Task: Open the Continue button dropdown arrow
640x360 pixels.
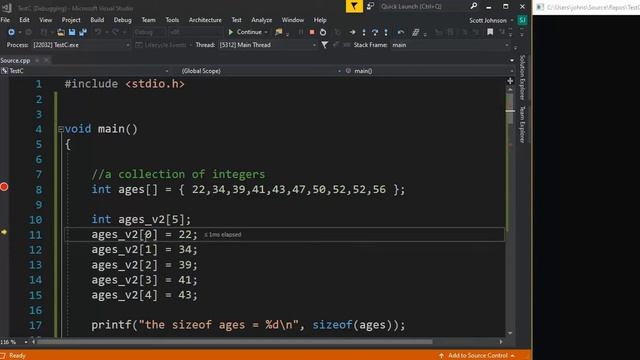Action: 266,32
